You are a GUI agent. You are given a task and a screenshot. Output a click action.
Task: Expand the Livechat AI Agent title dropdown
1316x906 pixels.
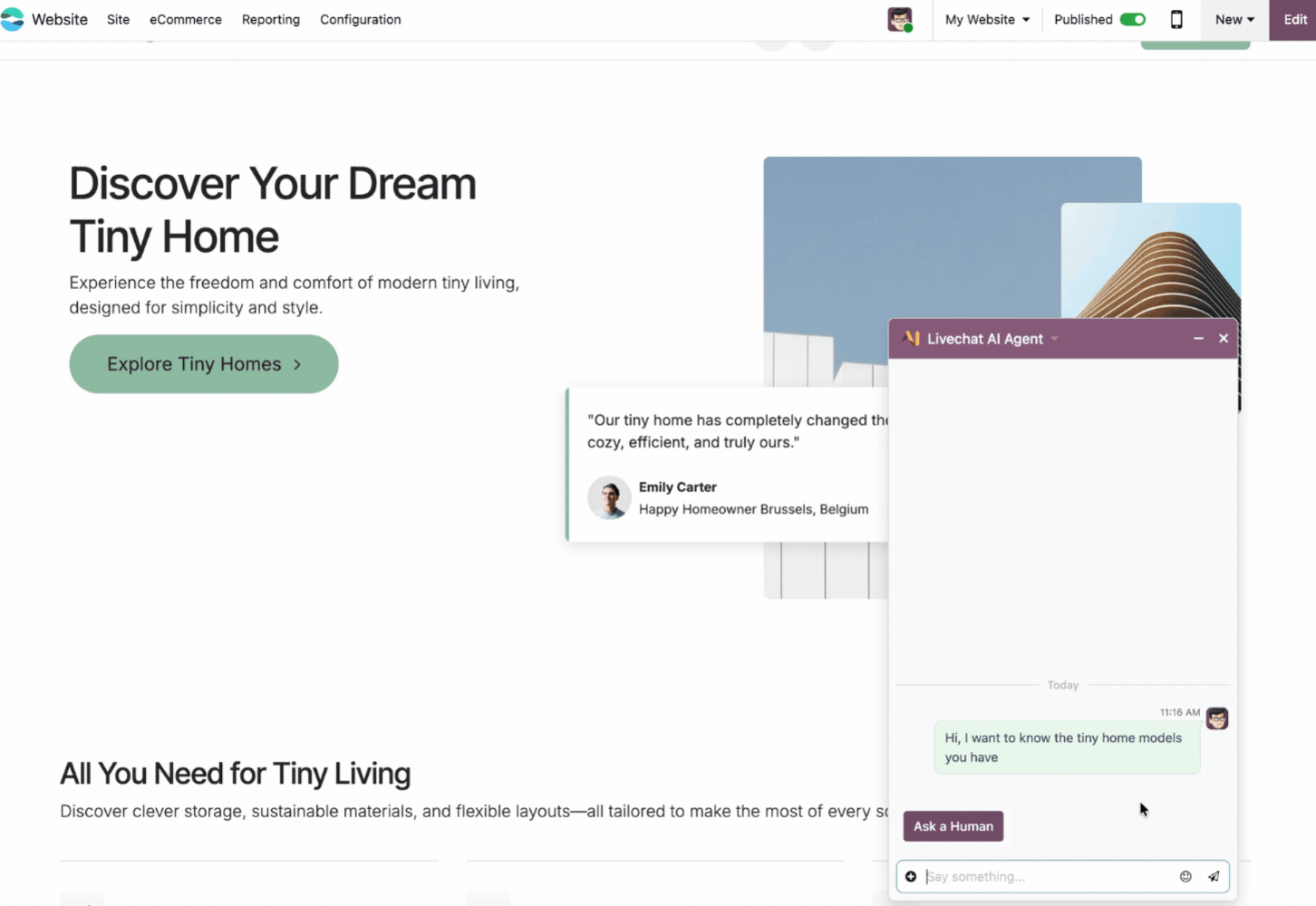pyautogui.click(x=1054, y=339)
